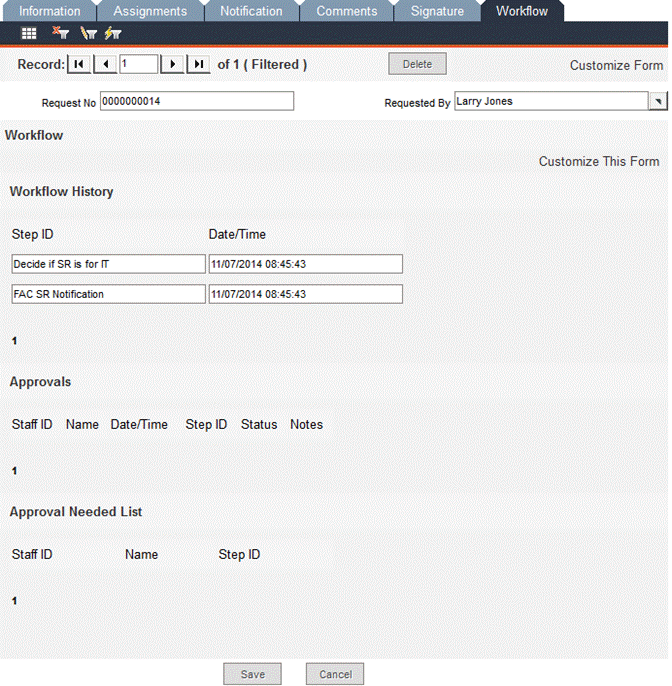
Task: Click the Request No input field
Action: click(x=196, y=101)
